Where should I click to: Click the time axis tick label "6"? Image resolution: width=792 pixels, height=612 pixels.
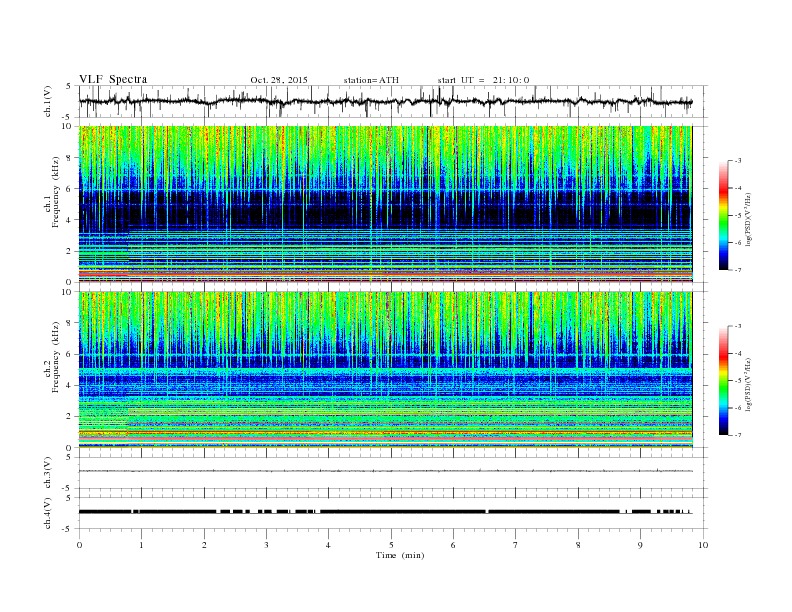click(453, 545)
